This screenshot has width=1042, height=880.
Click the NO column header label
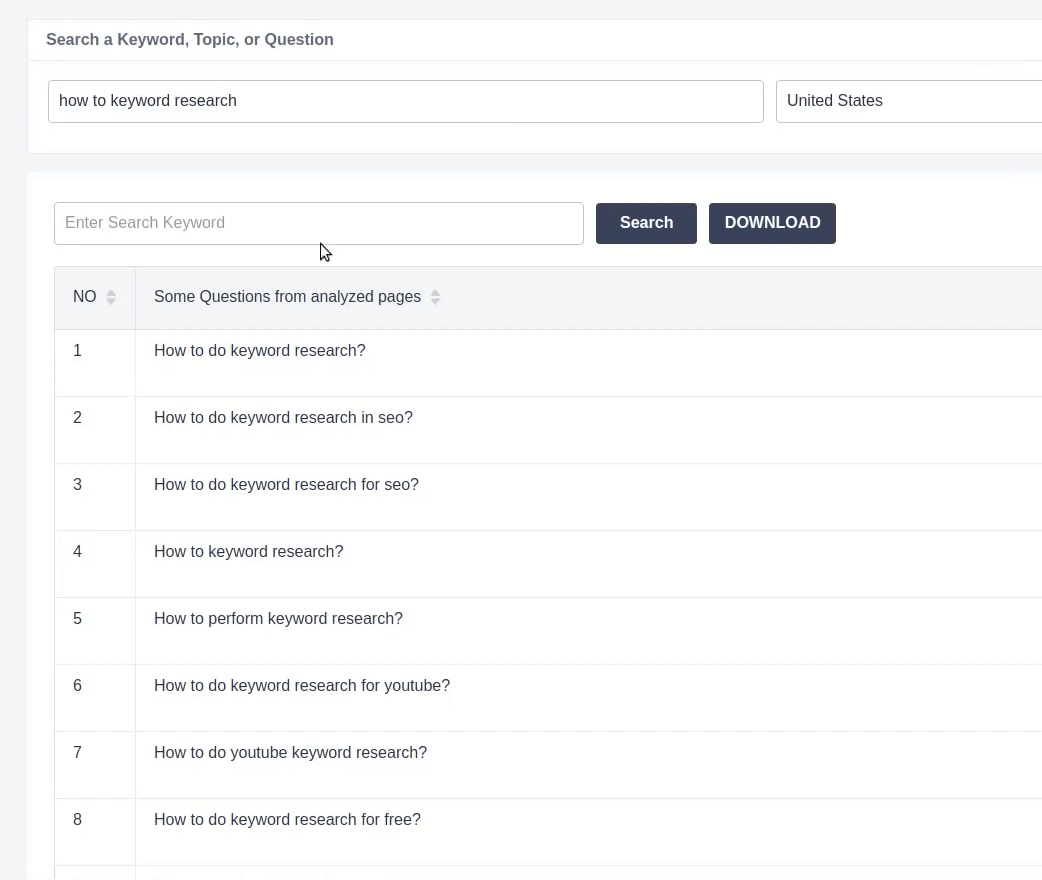pyautogui.click(x=85, y=297)
